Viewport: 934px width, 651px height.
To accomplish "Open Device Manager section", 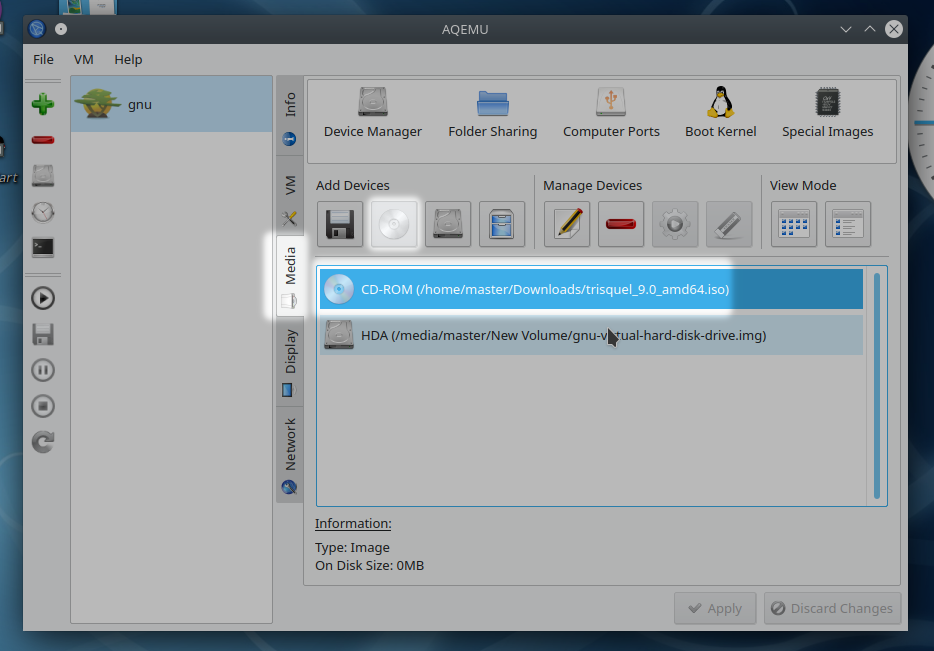I will [373, 113].
